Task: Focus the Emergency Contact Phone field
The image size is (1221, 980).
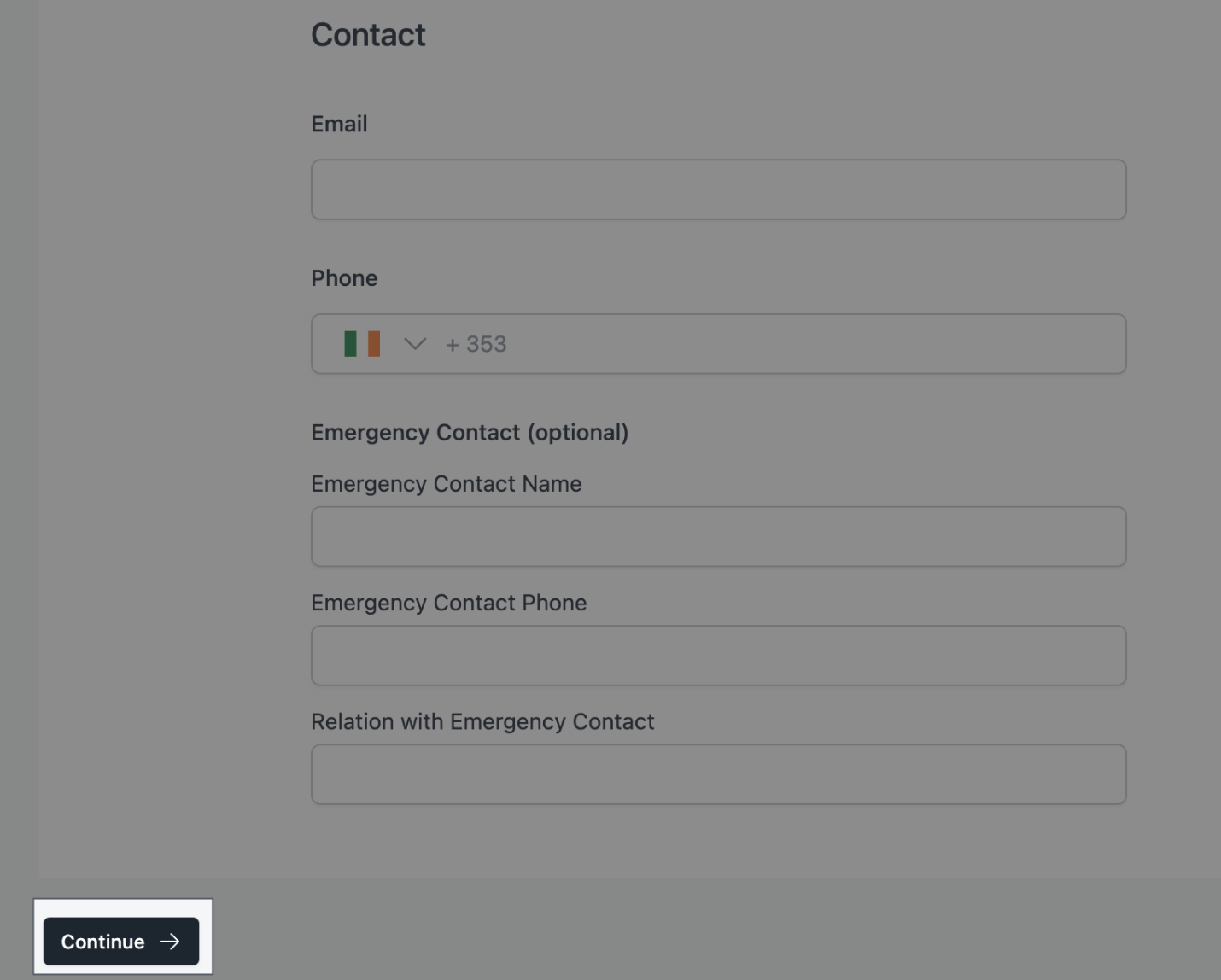Action: [x=718, y=656]
